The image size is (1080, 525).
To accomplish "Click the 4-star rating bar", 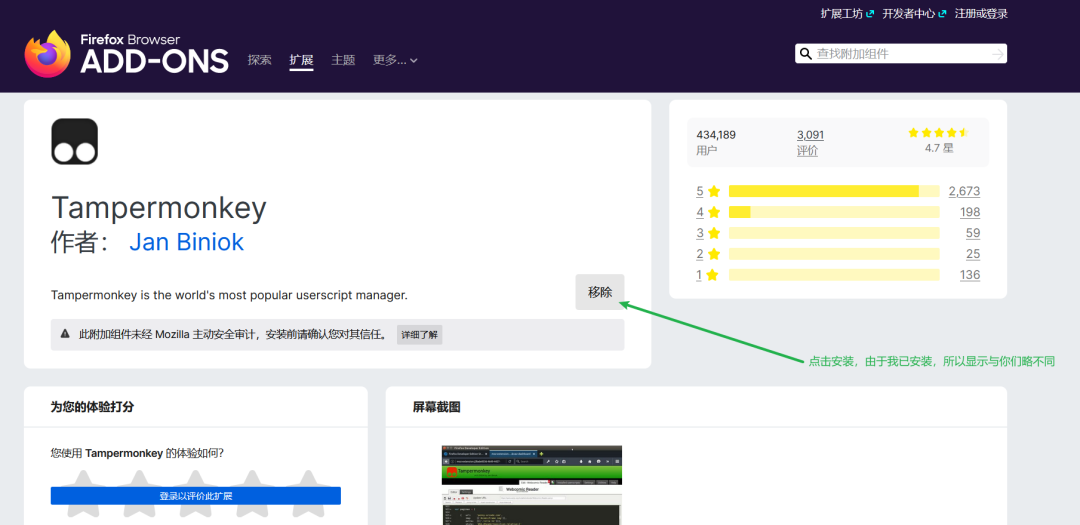I will (x=834, y=212).
